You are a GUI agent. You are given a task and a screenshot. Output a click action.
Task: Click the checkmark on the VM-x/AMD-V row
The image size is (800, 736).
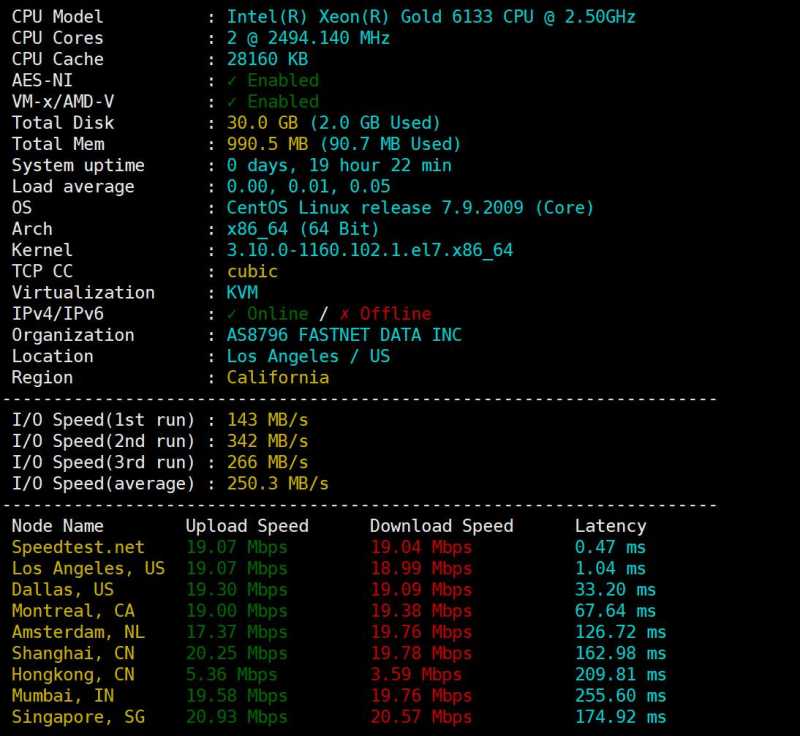point(232,102)
